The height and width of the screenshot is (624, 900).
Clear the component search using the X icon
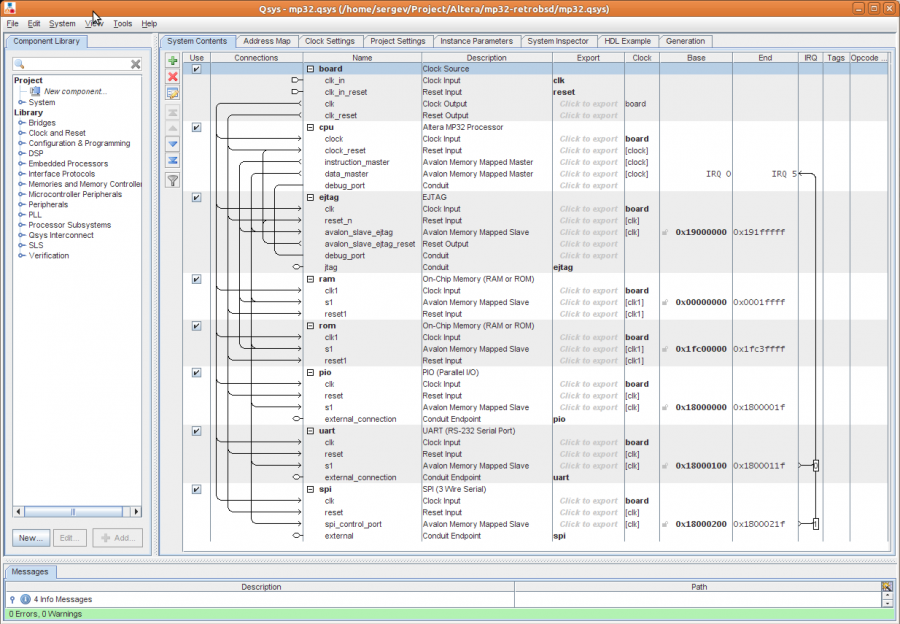pos(135,63)
